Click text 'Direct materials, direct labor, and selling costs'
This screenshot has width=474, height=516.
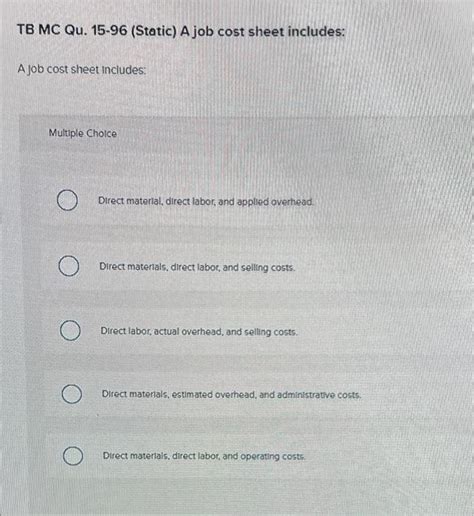point(197,267)
